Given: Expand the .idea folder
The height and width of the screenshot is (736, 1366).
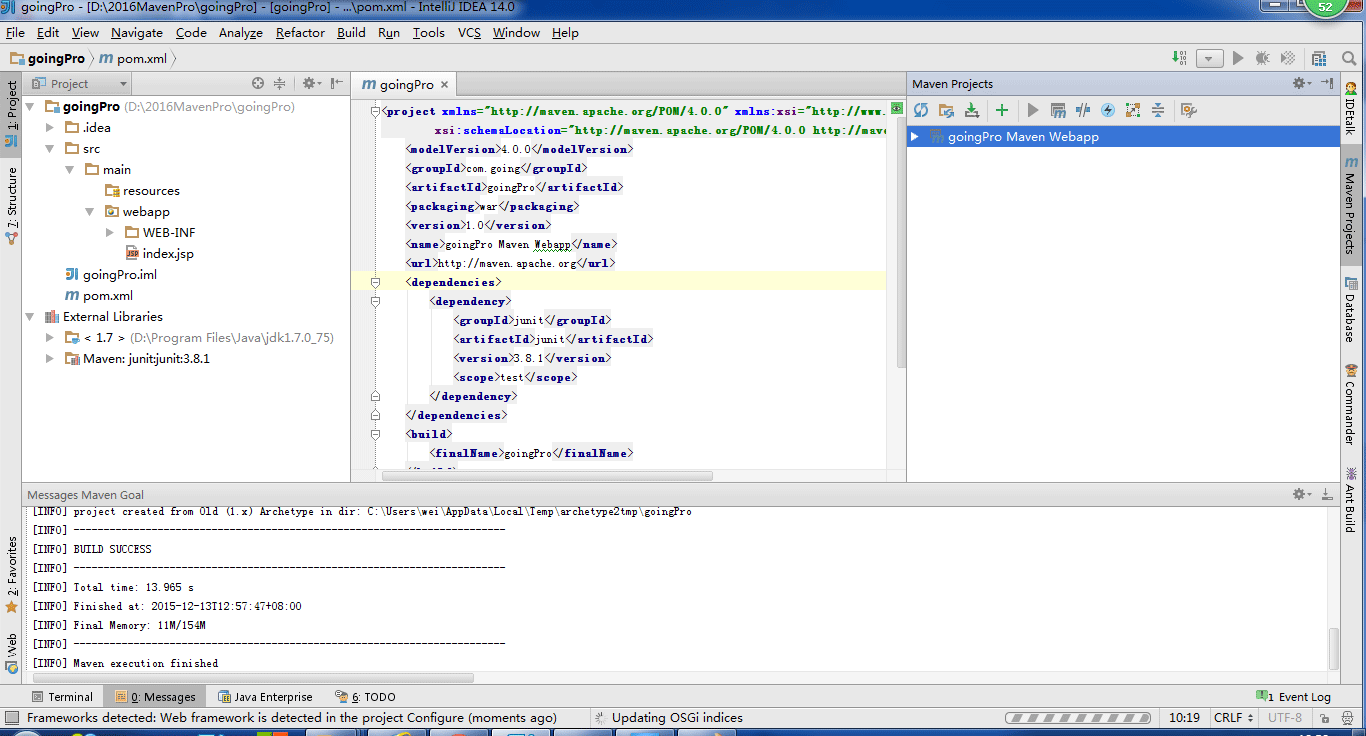Looking at the screenshot, I should coord(51,127).
